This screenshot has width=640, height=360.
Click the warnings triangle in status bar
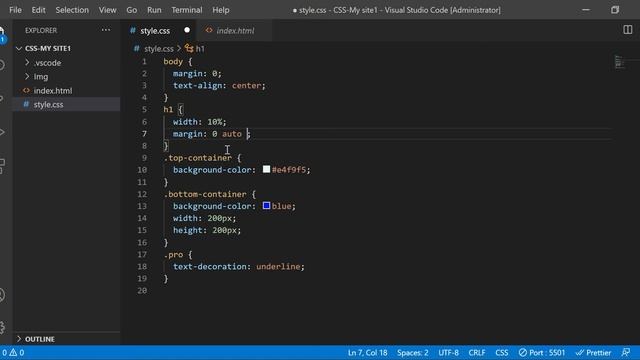pos(13,352)
